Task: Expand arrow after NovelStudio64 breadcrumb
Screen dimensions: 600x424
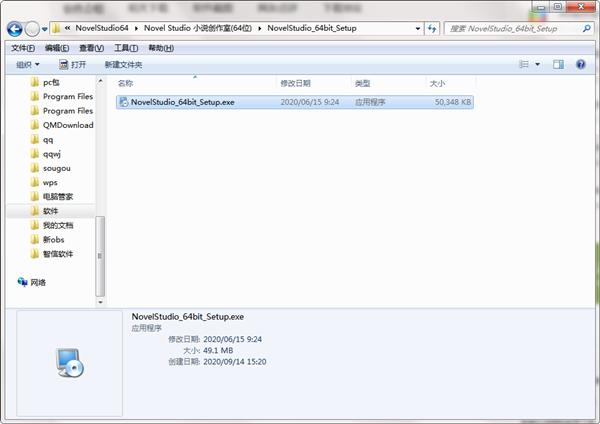Action: click(136, 29)
